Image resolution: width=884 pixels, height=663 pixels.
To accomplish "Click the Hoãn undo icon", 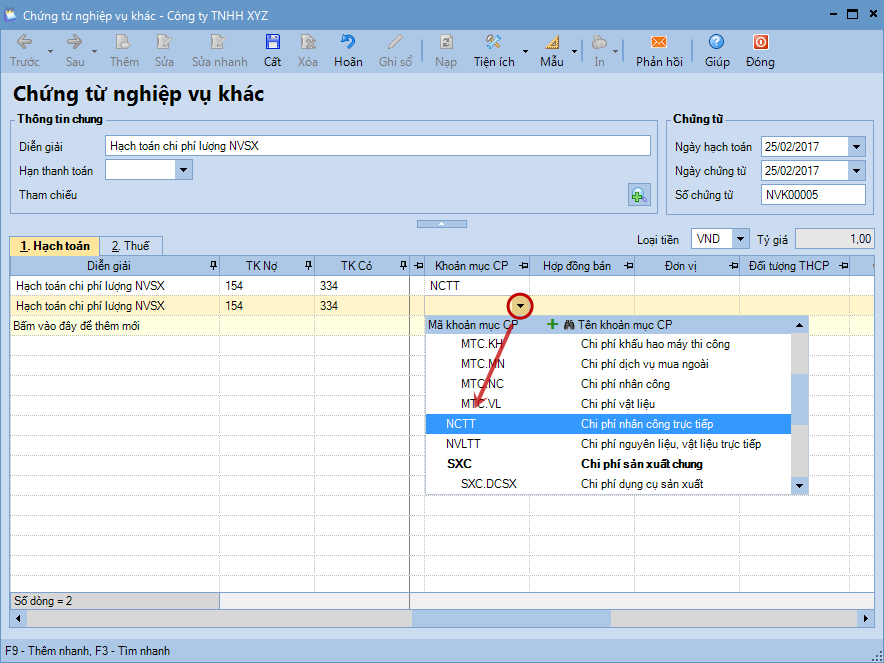I will pos(348,43).
